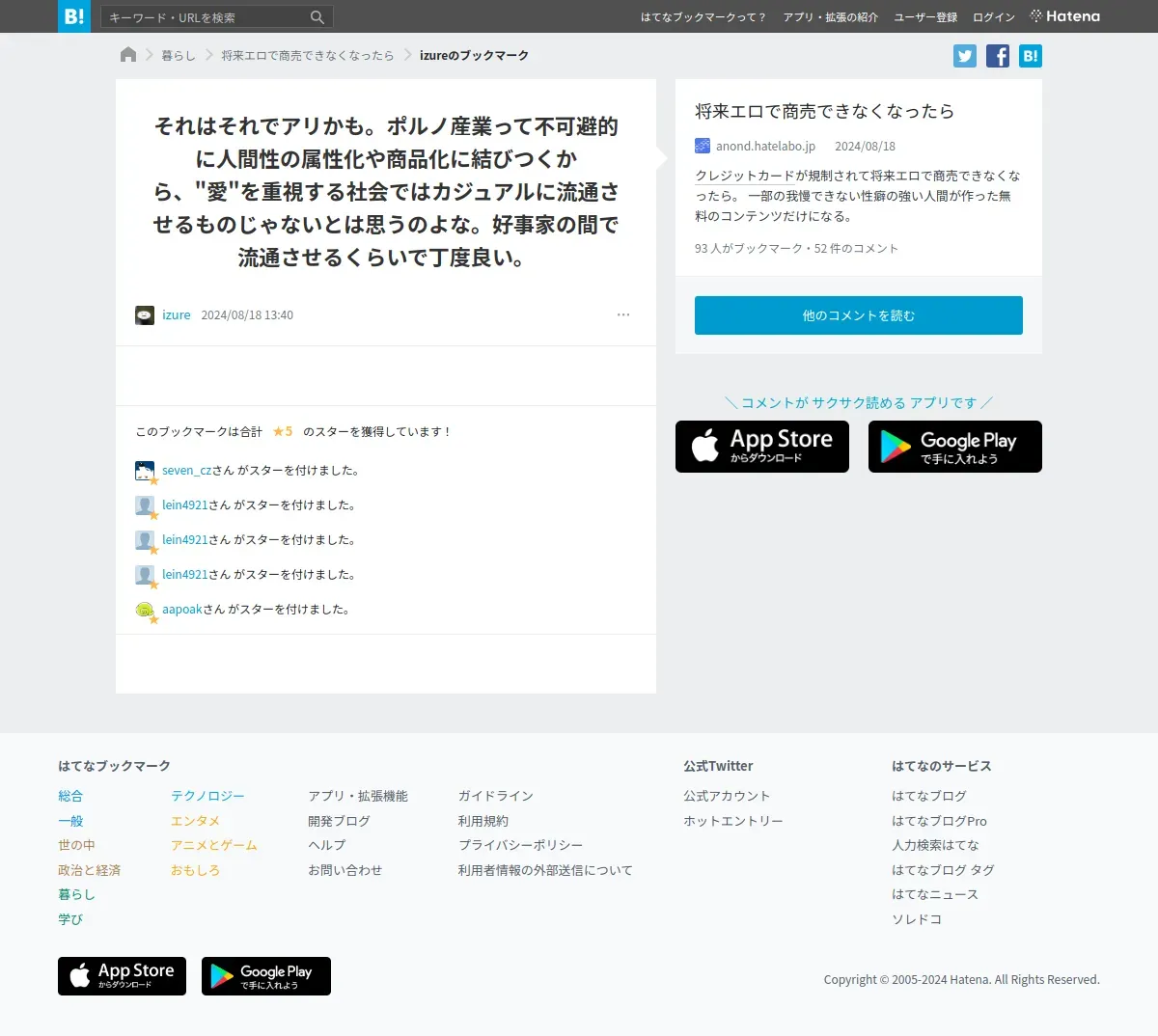The width and height of the screenshot is (1158, 1036).
Task: Open 将来エロで商売できなくなったら breadcrumb
Action: pos(308,56)
